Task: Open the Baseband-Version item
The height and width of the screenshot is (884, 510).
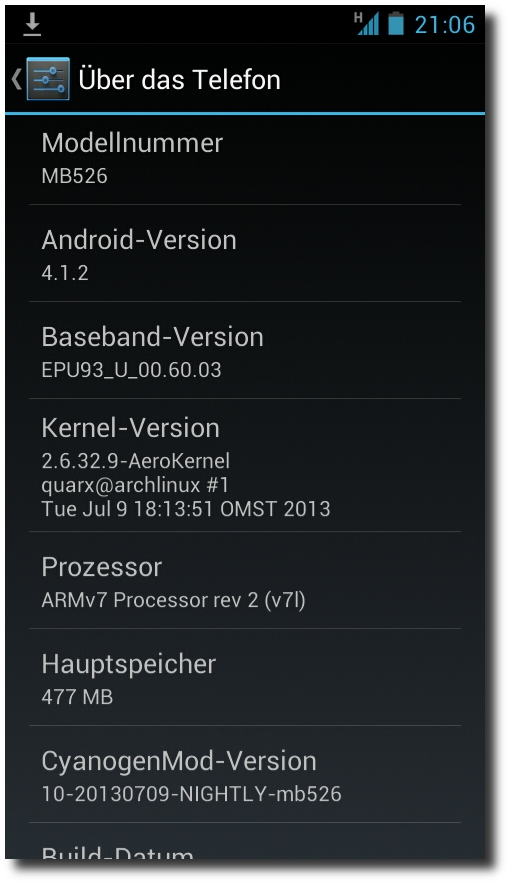Action: click(x=245, y=350)
